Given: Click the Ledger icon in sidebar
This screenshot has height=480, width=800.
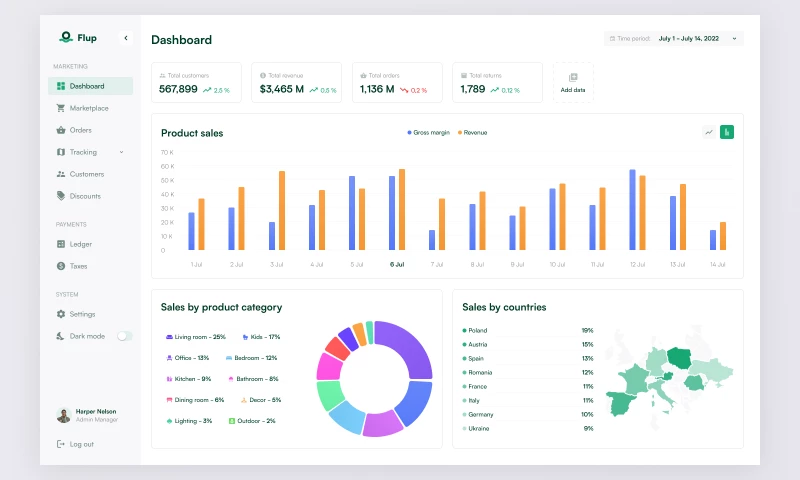Looking at the screenshot, I should click(x=61, y=244).
